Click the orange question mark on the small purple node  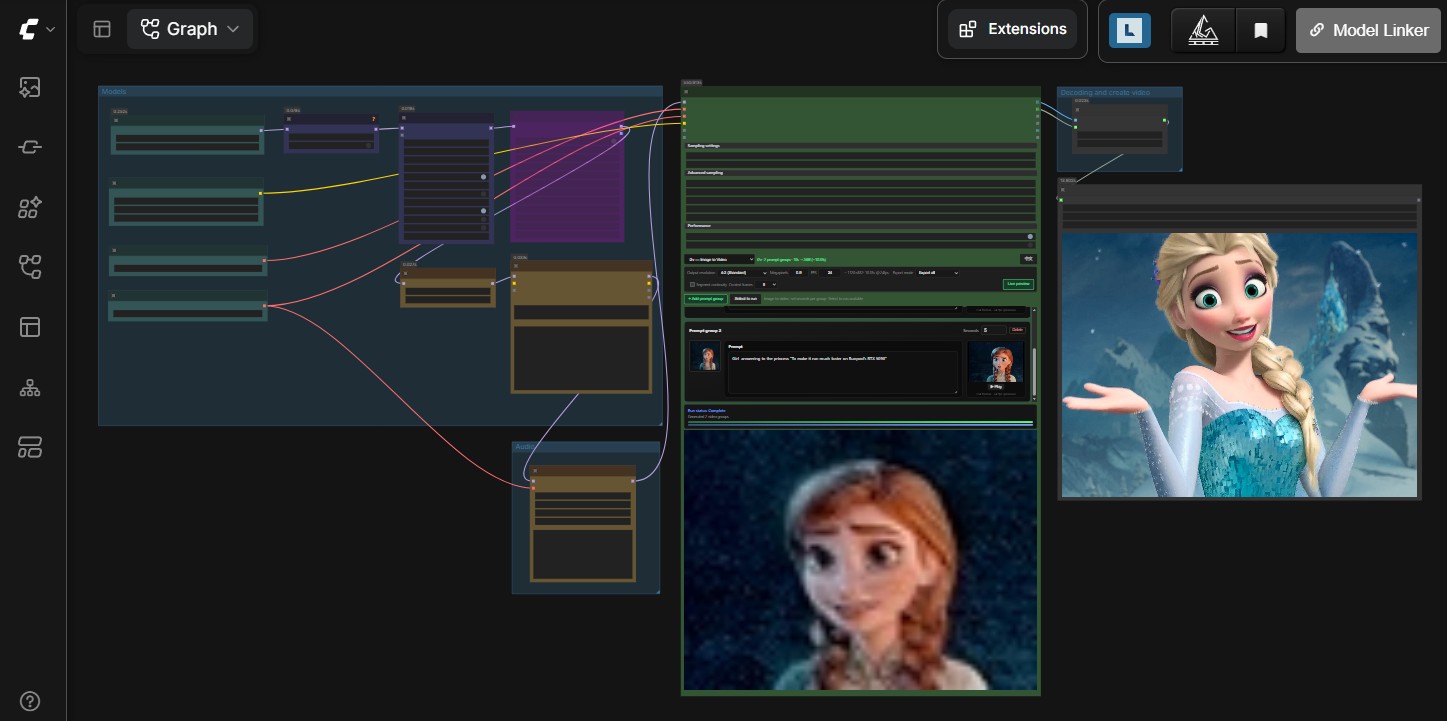pos(373,119)
